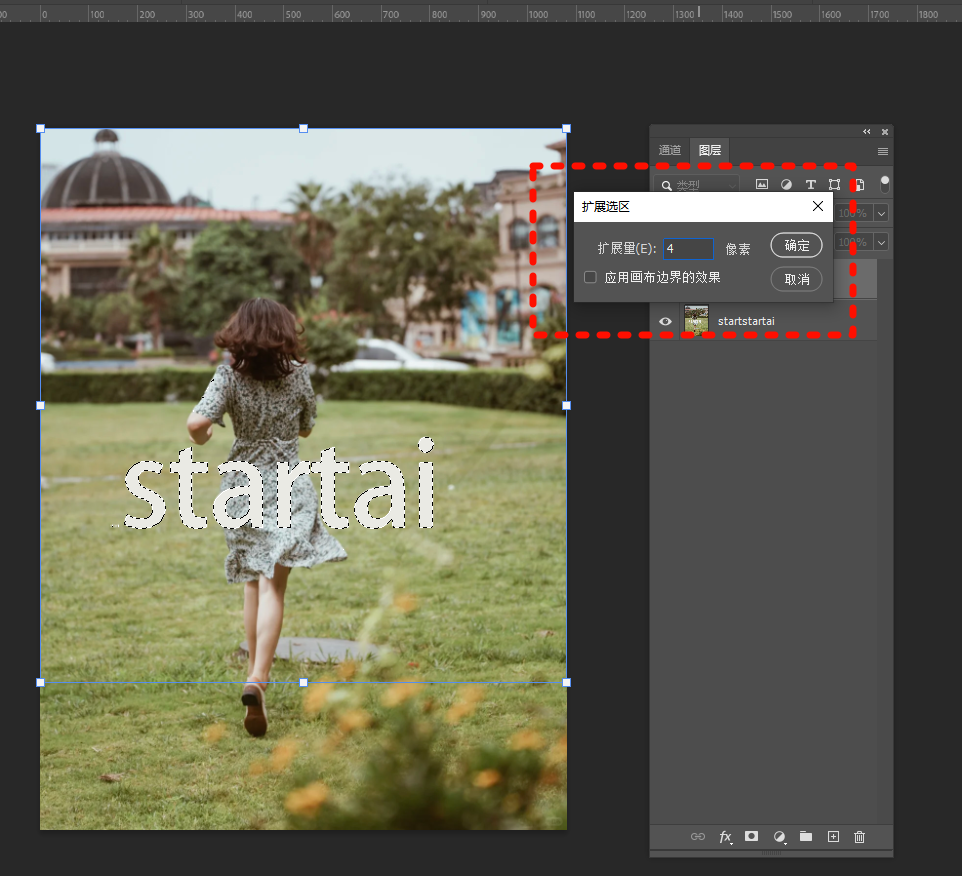Create a new group with folder icon
The height and width of the screenshot is (876, 962).
(806, 837)
